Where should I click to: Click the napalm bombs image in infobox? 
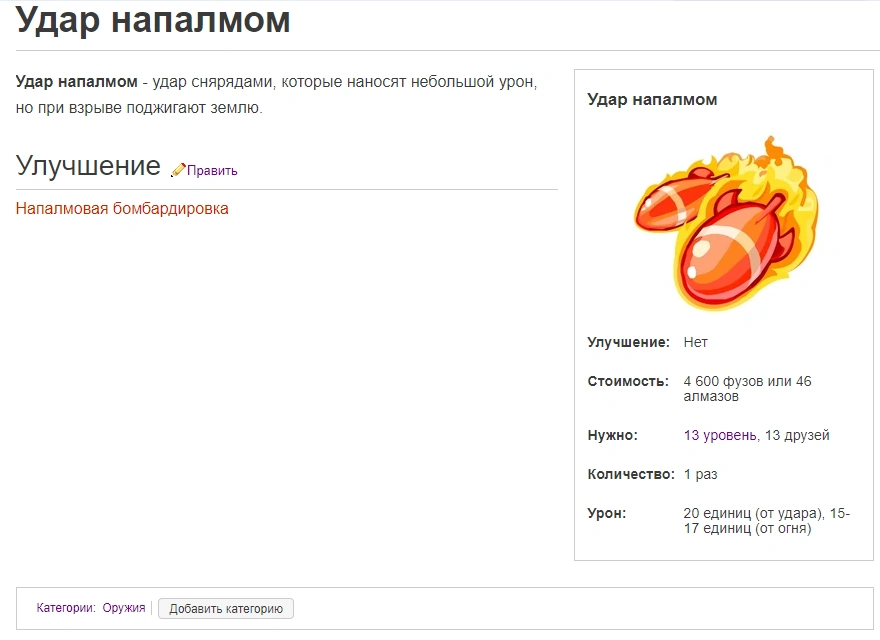click(x=725, y=223)
